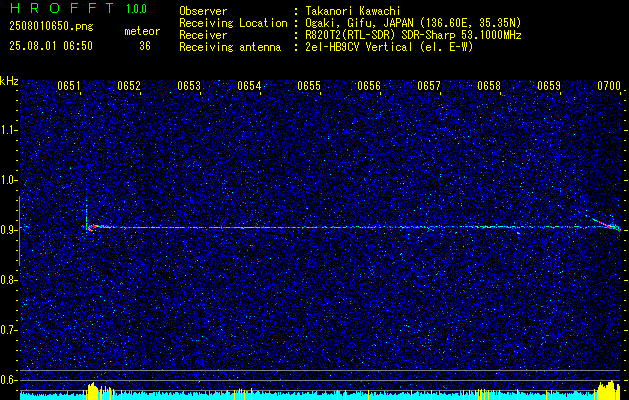Click the 0651 time marker
The width and height of the screenshot is (629, 400).
tap(69, 85)
